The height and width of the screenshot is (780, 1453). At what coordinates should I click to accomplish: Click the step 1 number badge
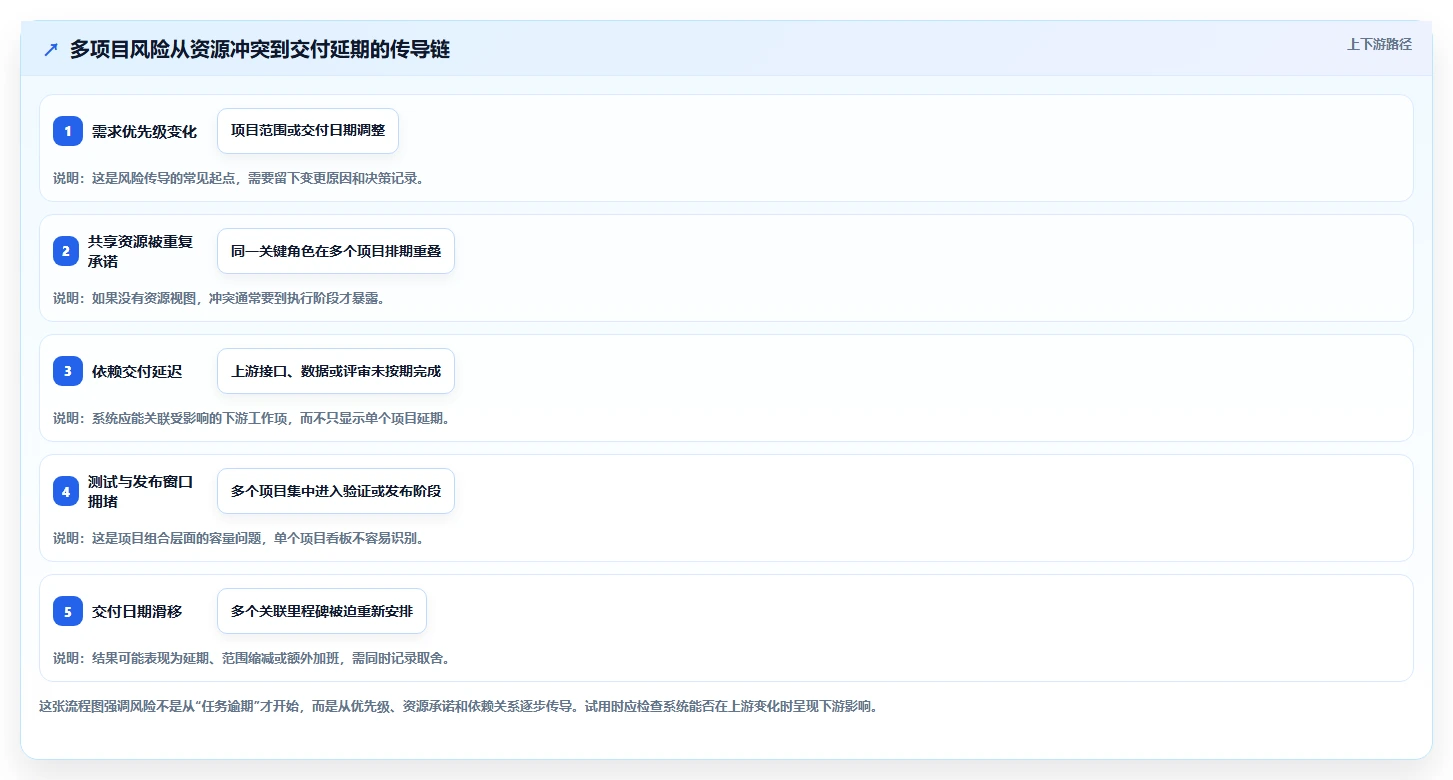click(x=68, y=131)
